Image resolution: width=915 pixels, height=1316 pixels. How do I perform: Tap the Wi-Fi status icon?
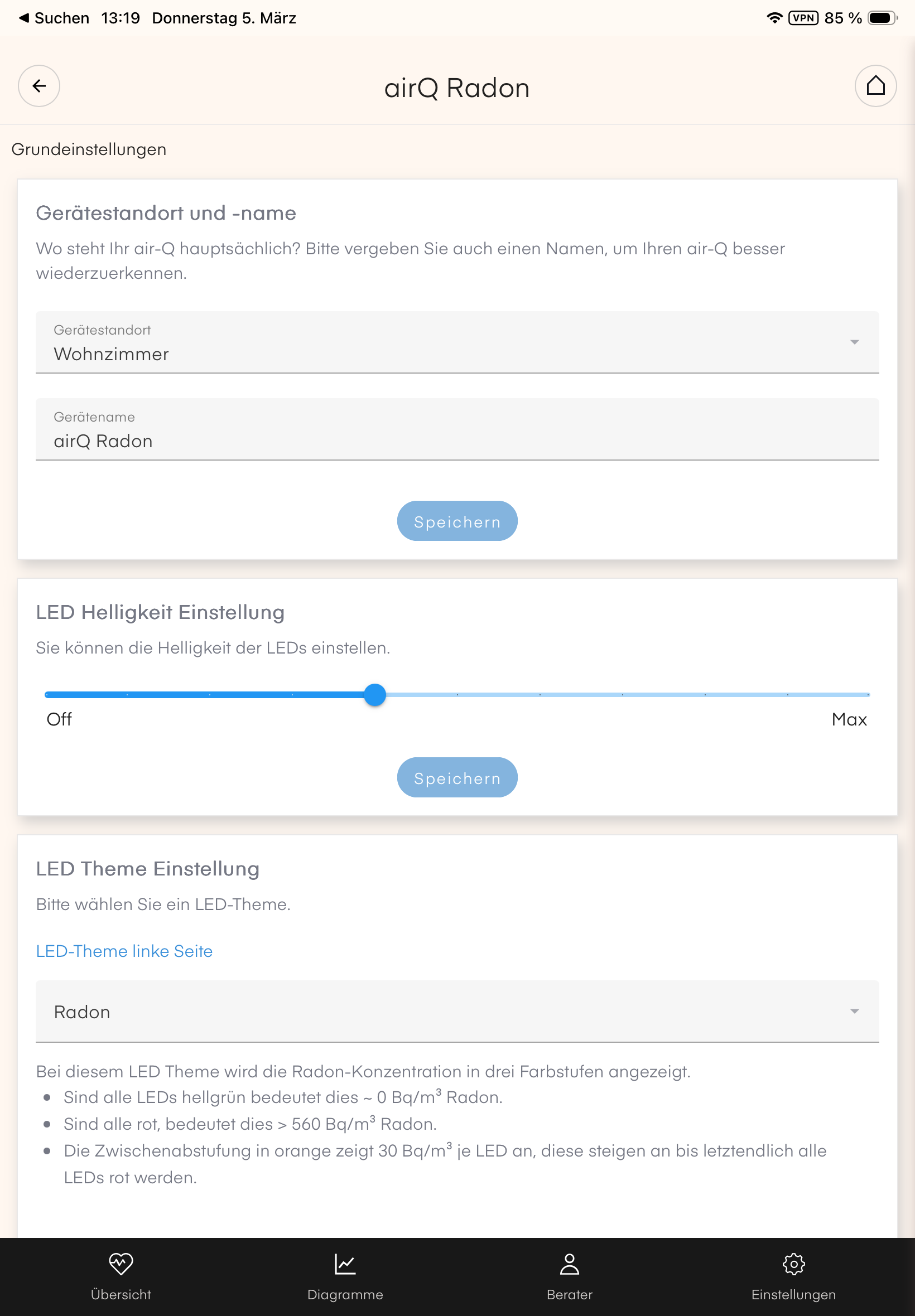pos(774,18)
